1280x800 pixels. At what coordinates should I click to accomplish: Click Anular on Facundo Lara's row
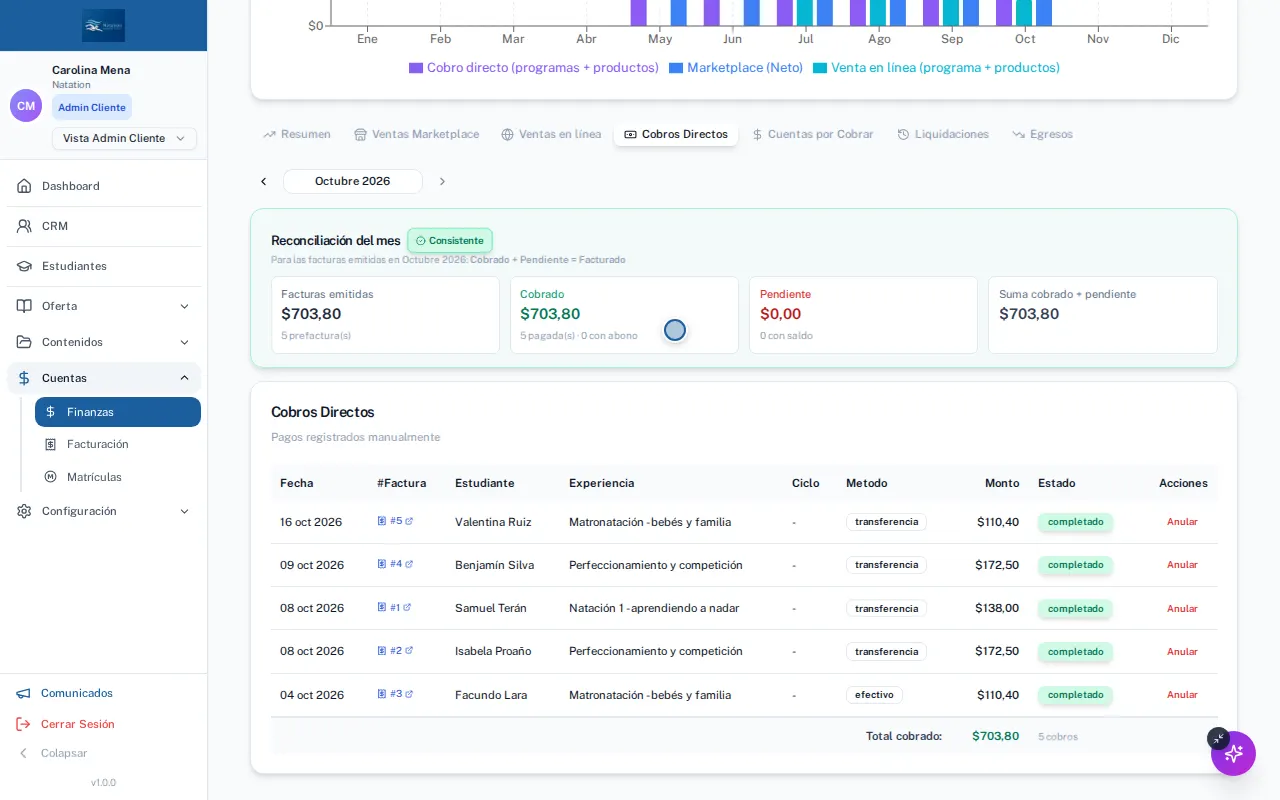click(1182, 695)
